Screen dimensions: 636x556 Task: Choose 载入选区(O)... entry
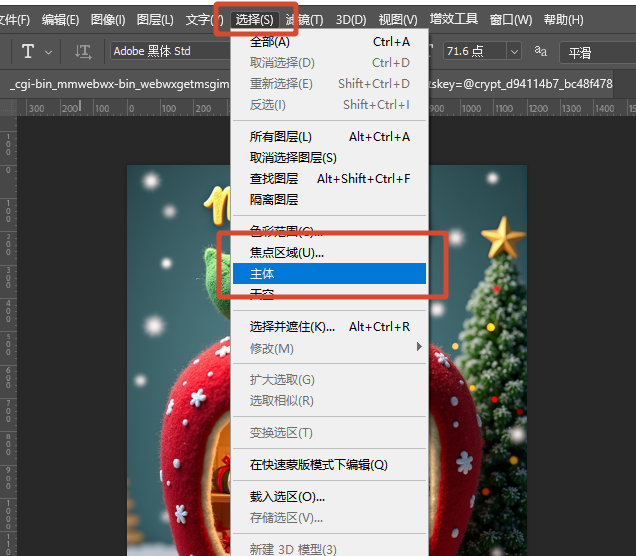(329, 497)
